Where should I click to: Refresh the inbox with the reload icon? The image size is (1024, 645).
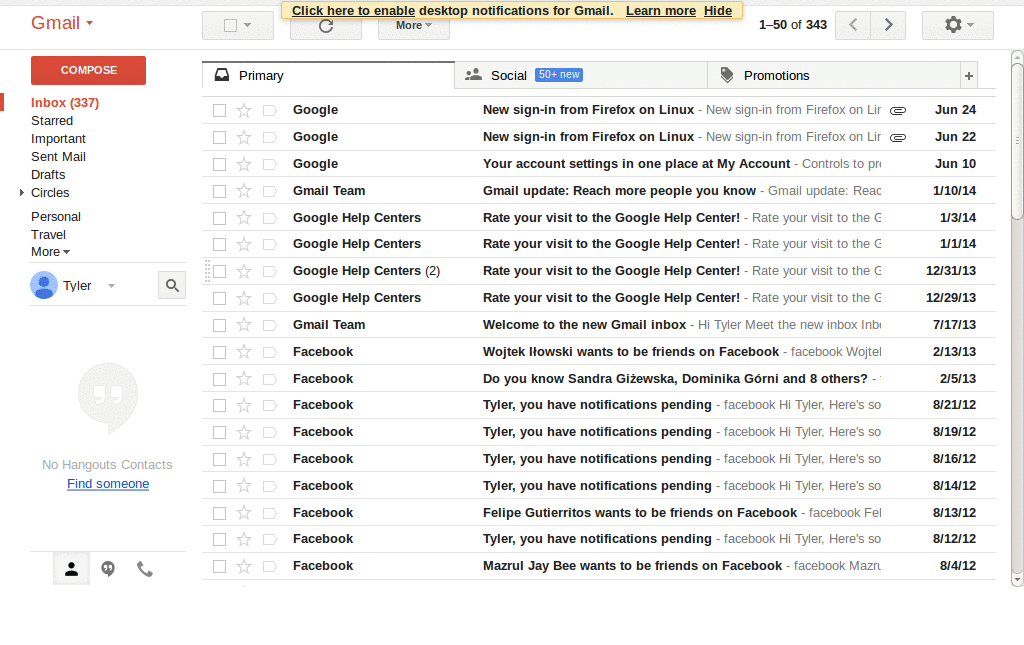click(x=326, y=26)
